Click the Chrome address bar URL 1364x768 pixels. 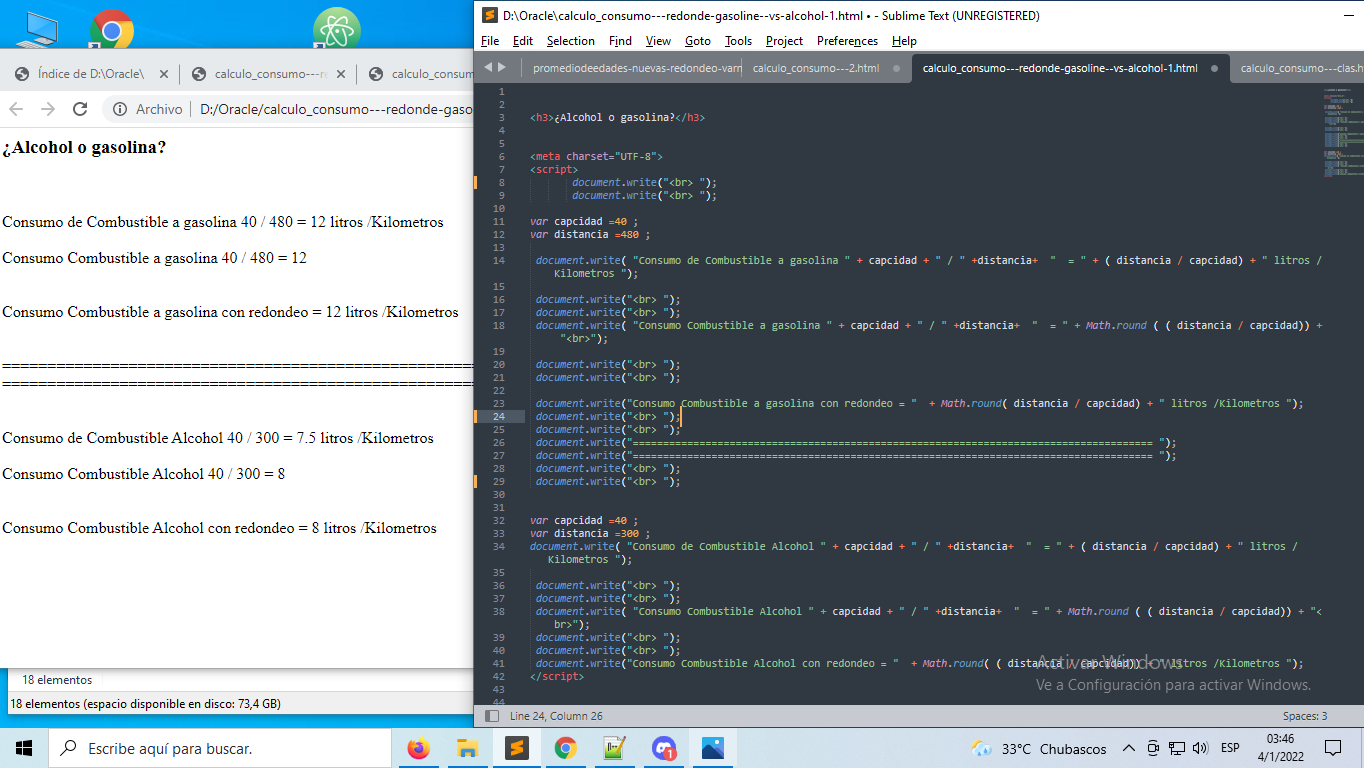335,109
